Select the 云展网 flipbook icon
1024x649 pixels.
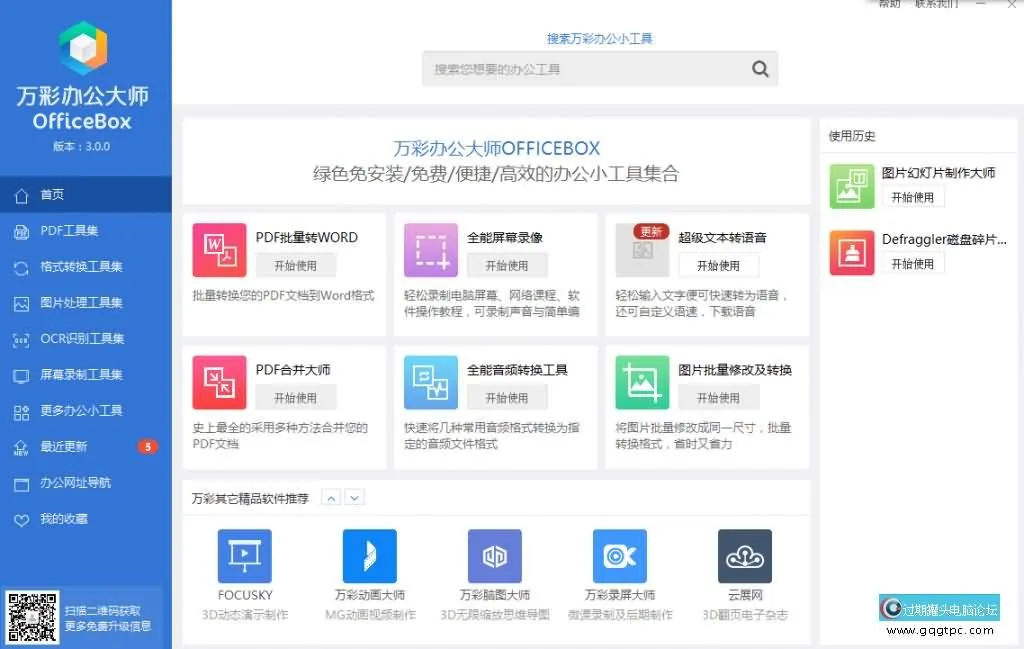[744, 556]
